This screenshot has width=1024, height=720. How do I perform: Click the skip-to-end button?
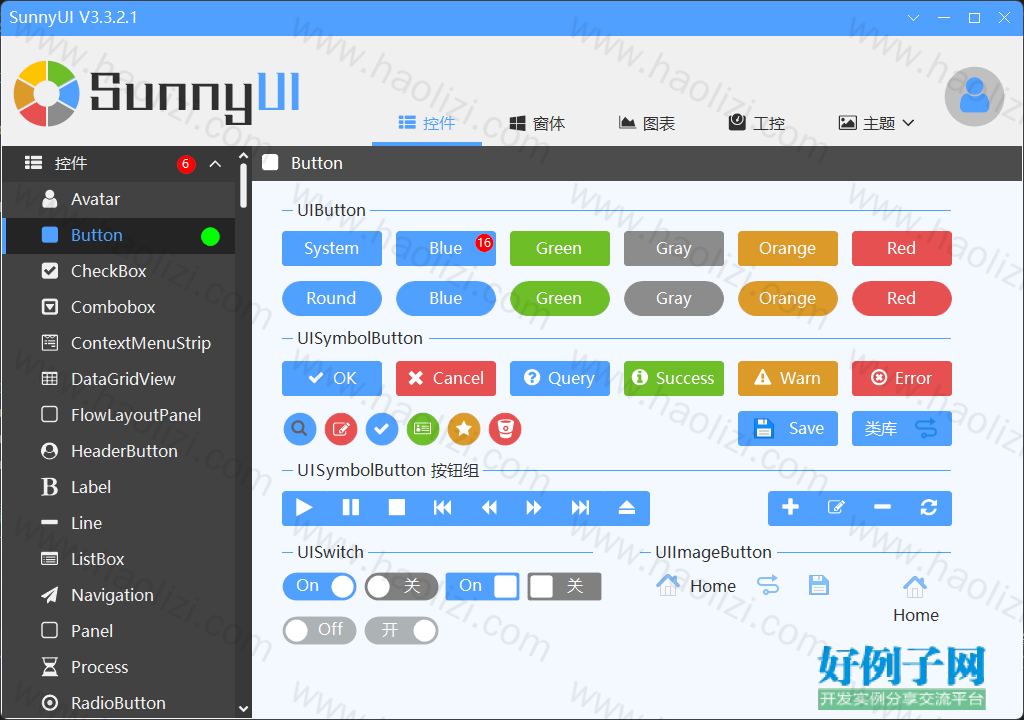coord(581,508)
